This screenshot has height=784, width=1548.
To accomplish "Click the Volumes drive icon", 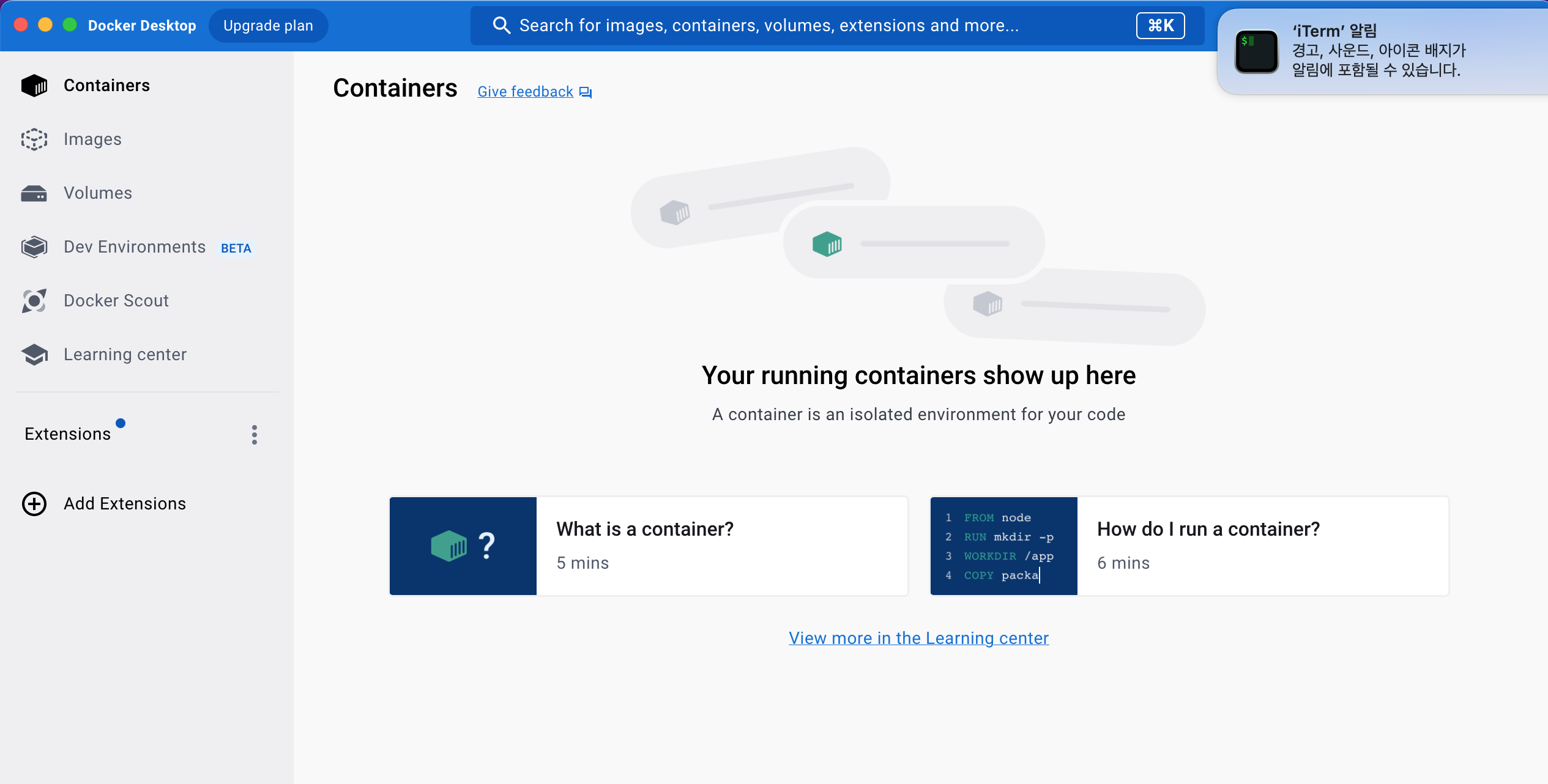I will [x=34, y=193].
